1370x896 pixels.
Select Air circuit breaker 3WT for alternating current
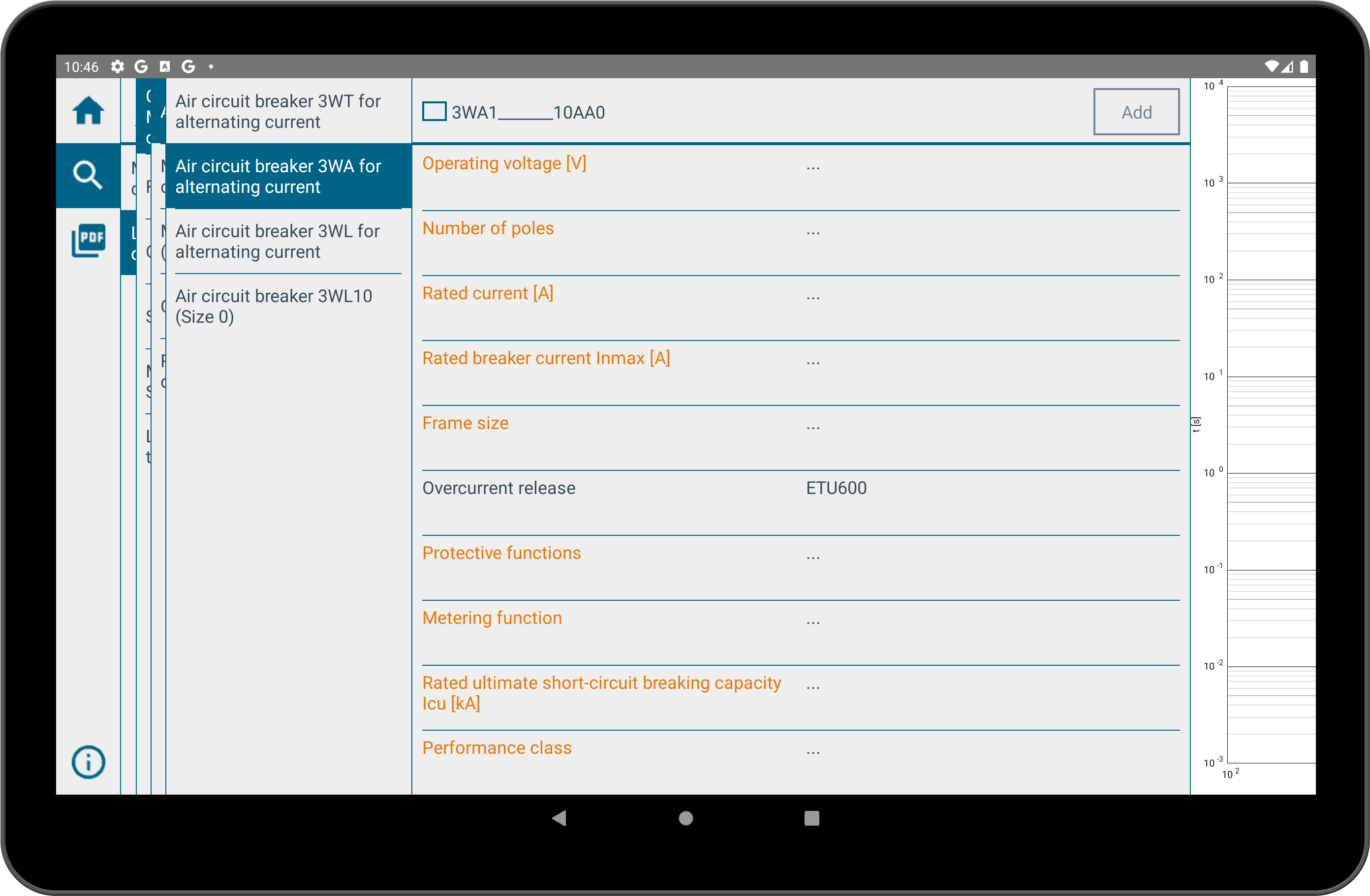pos(288,112)
